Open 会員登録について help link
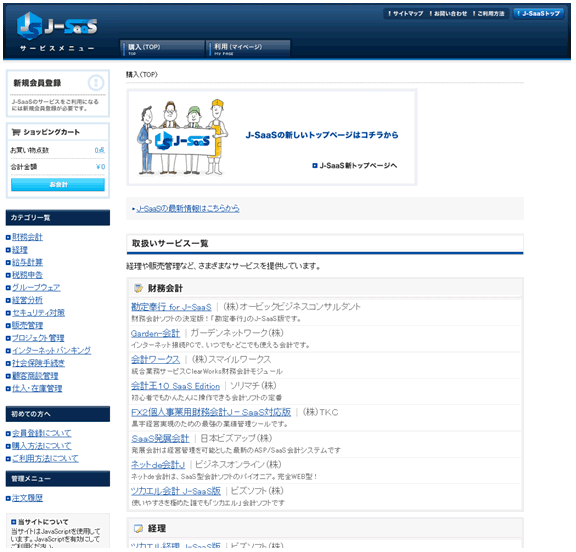The height and width of the screenshot is (552, 576). click(x=42, y=433)
